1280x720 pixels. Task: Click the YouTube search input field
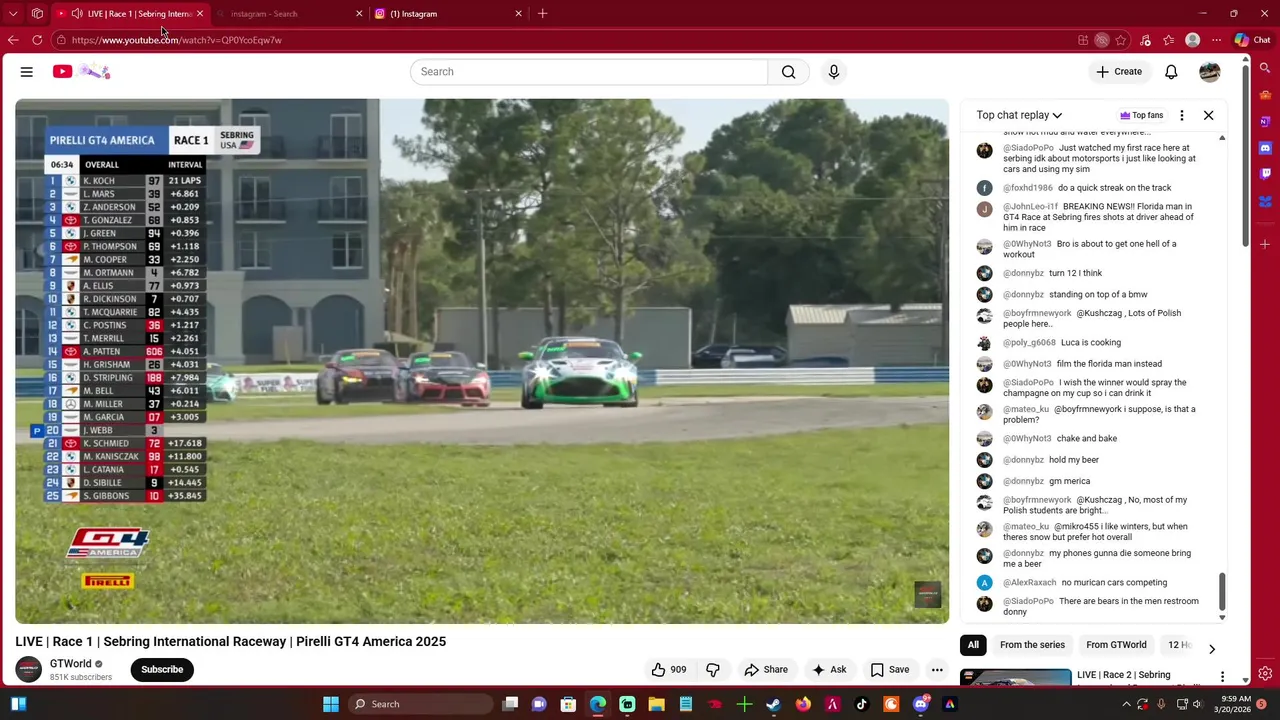(589, 72)
